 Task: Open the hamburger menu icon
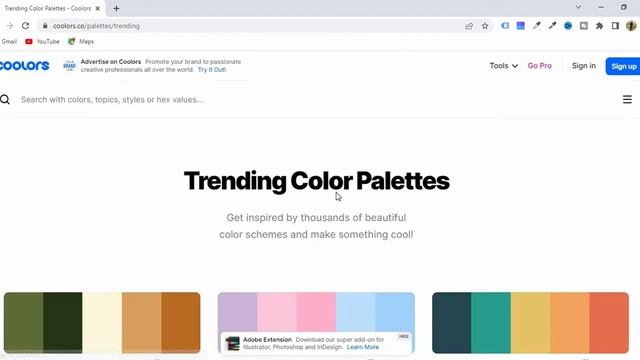(627, 100)
